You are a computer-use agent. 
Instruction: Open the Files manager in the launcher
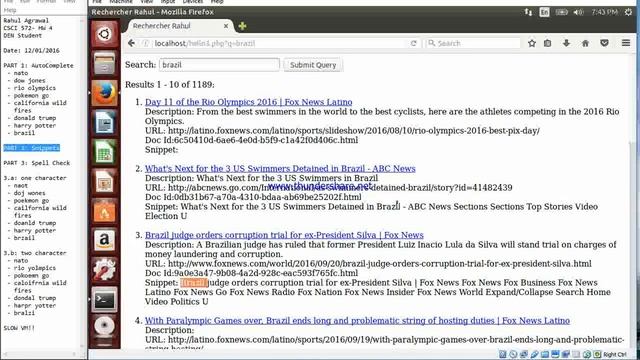104,63
